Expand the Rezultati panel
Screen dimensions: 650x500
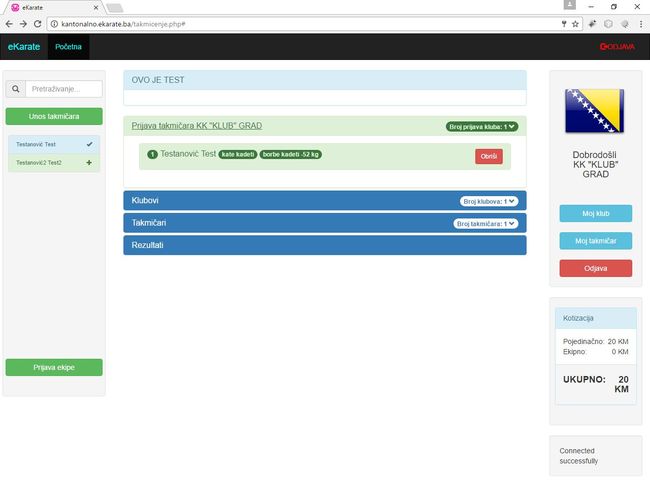point(324,245)
